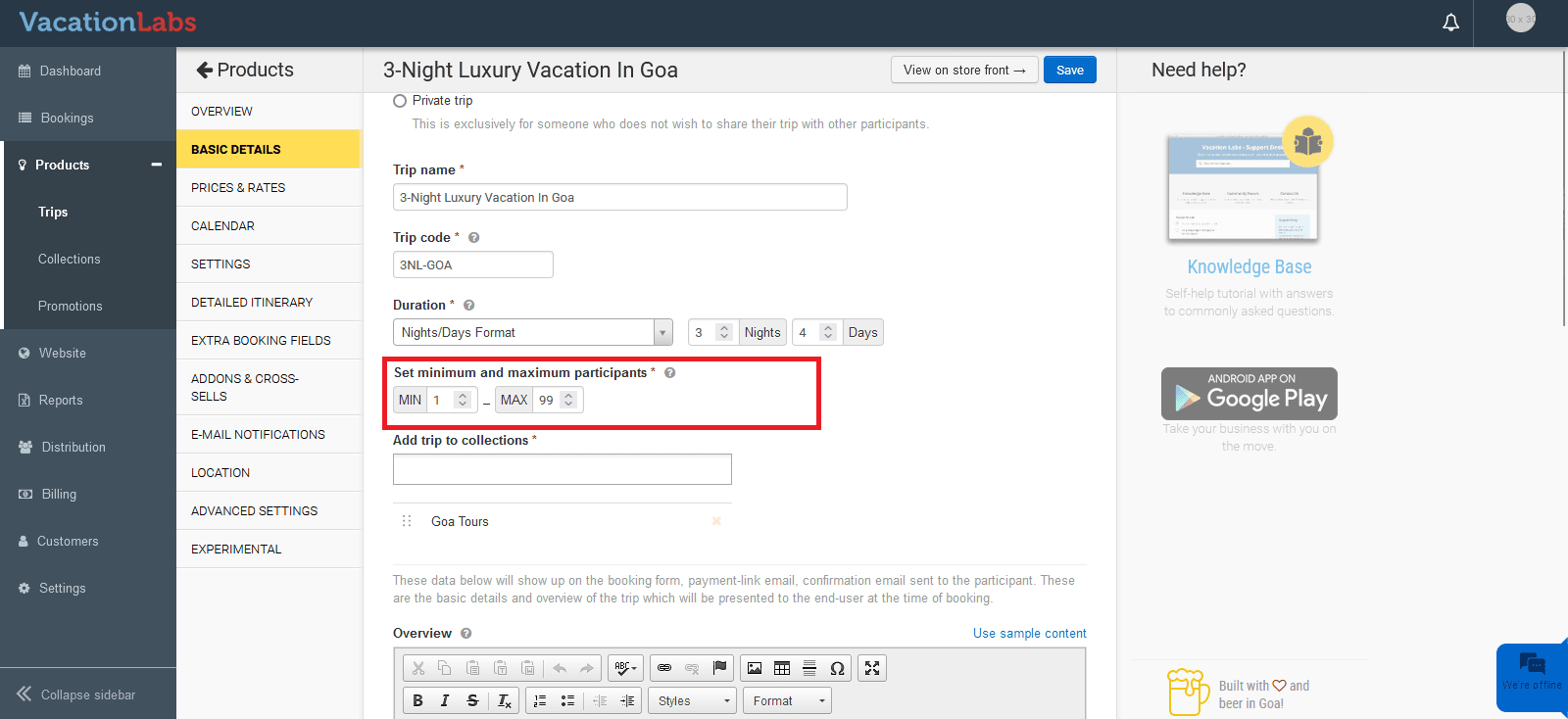Image resolution: width=1568 pixels, height=719 pixels.
Task: Click the Save button
Action: click(1069, 71)
